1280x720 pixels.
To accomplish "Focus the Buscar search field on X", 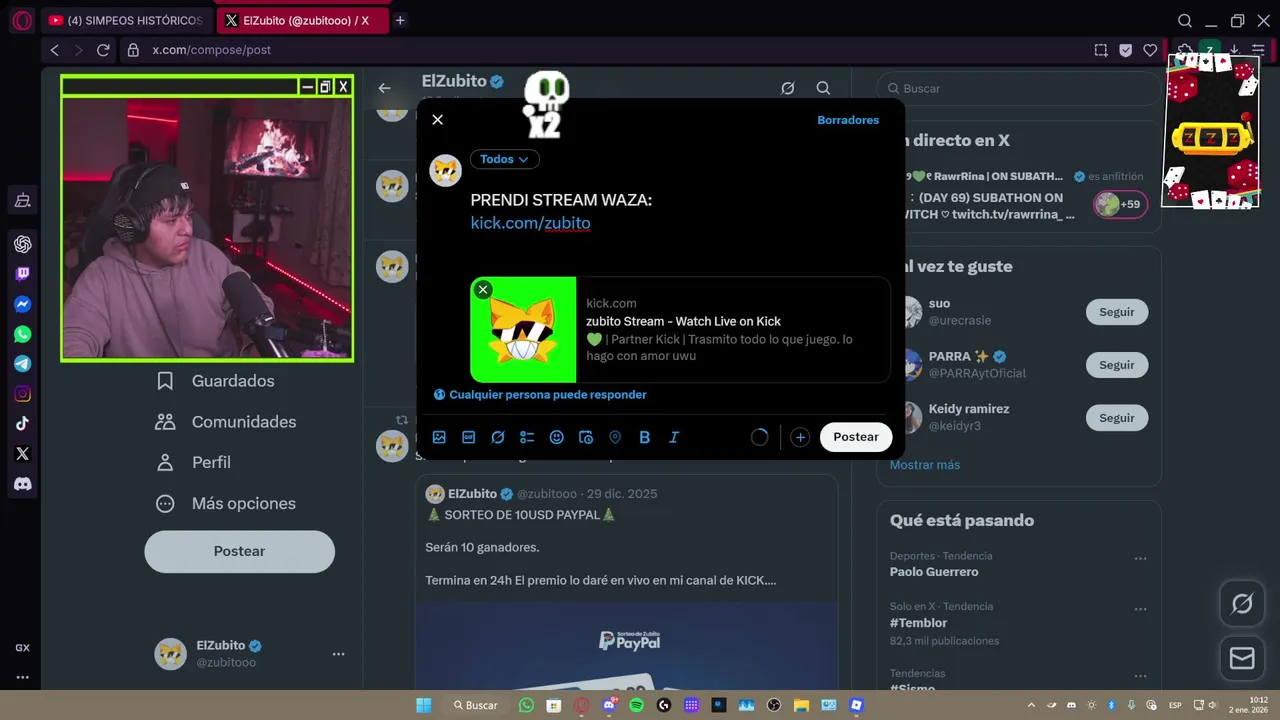I will click(x=1020, y=88).
